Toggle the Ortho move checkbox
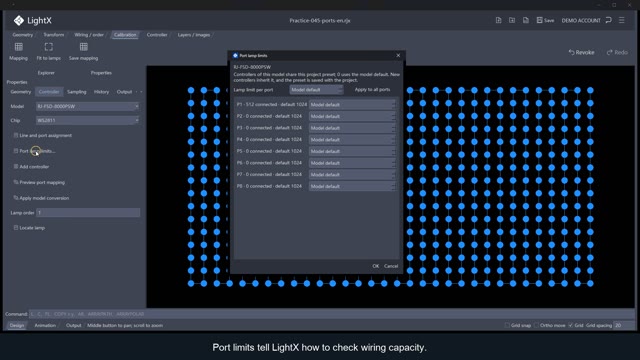The height and width of the screenshot is (360, 640). point(536,325)
